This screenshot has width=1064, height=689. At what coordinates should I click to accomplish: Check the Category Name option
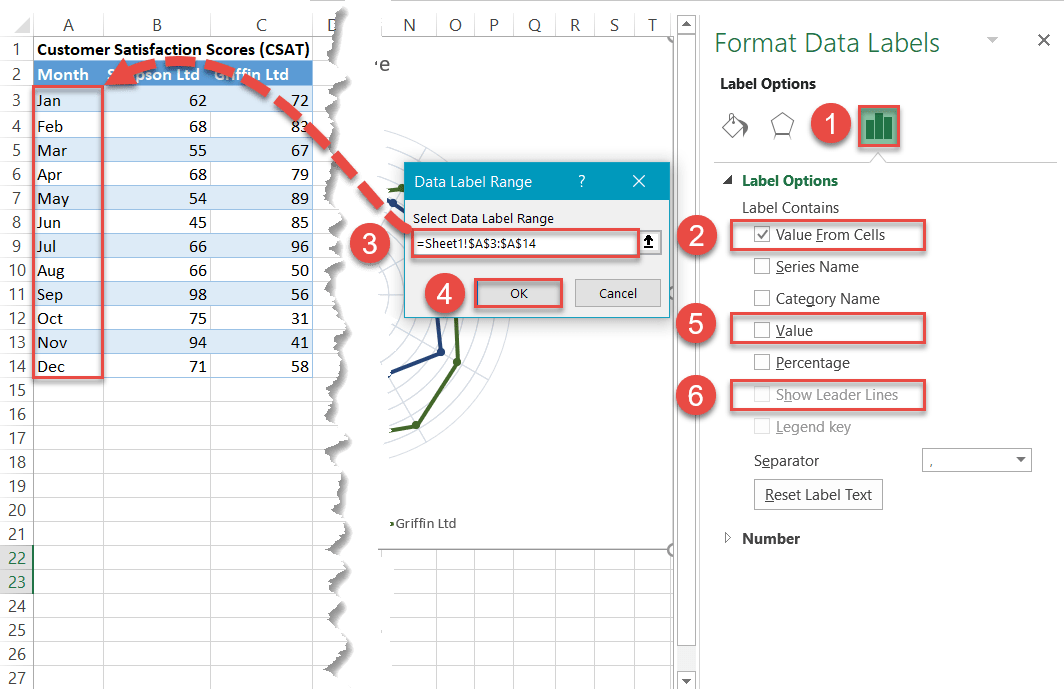(x=762, y=298)
